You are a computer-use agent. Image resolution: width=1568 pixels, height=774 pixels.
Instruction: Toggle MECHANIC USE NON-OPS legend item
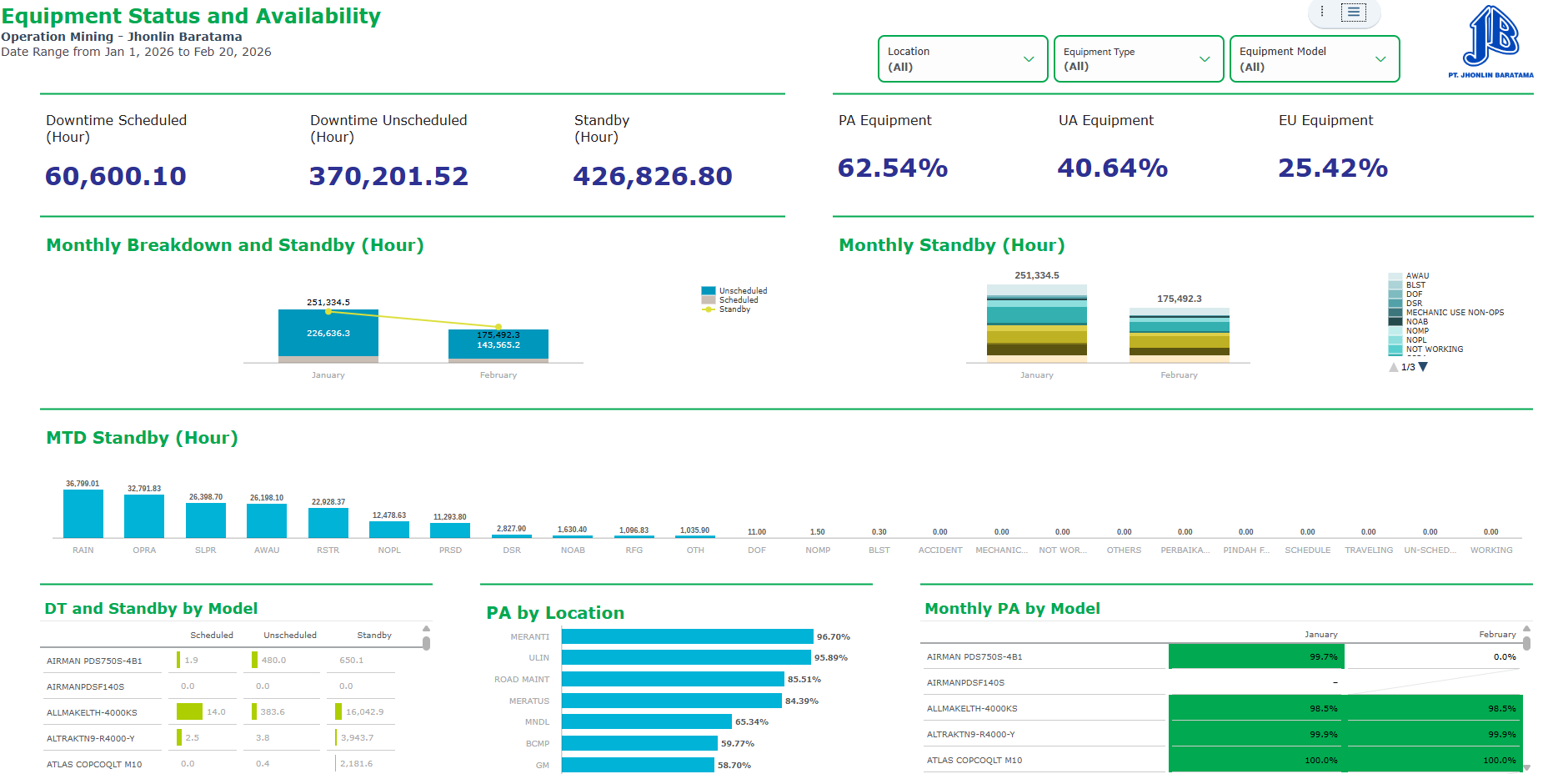1446,313
